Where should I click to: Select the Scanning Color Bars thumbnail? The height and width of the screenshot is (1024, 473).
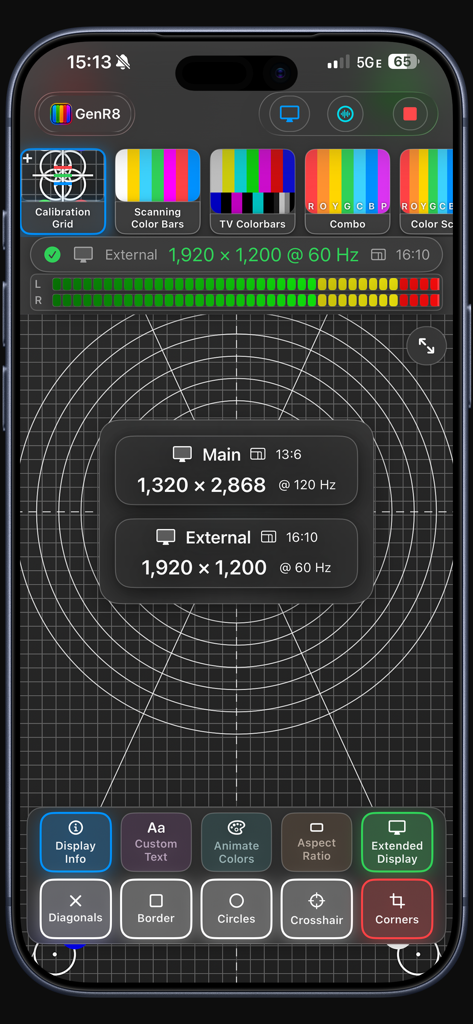[157, 191]
